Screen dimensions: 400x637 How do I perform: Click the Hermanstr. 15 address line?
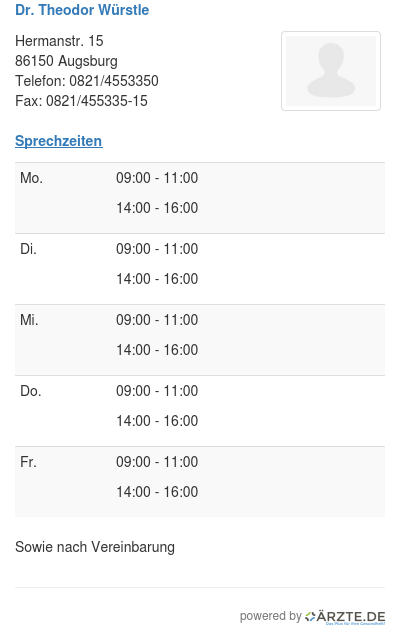(x=59, y=41)
